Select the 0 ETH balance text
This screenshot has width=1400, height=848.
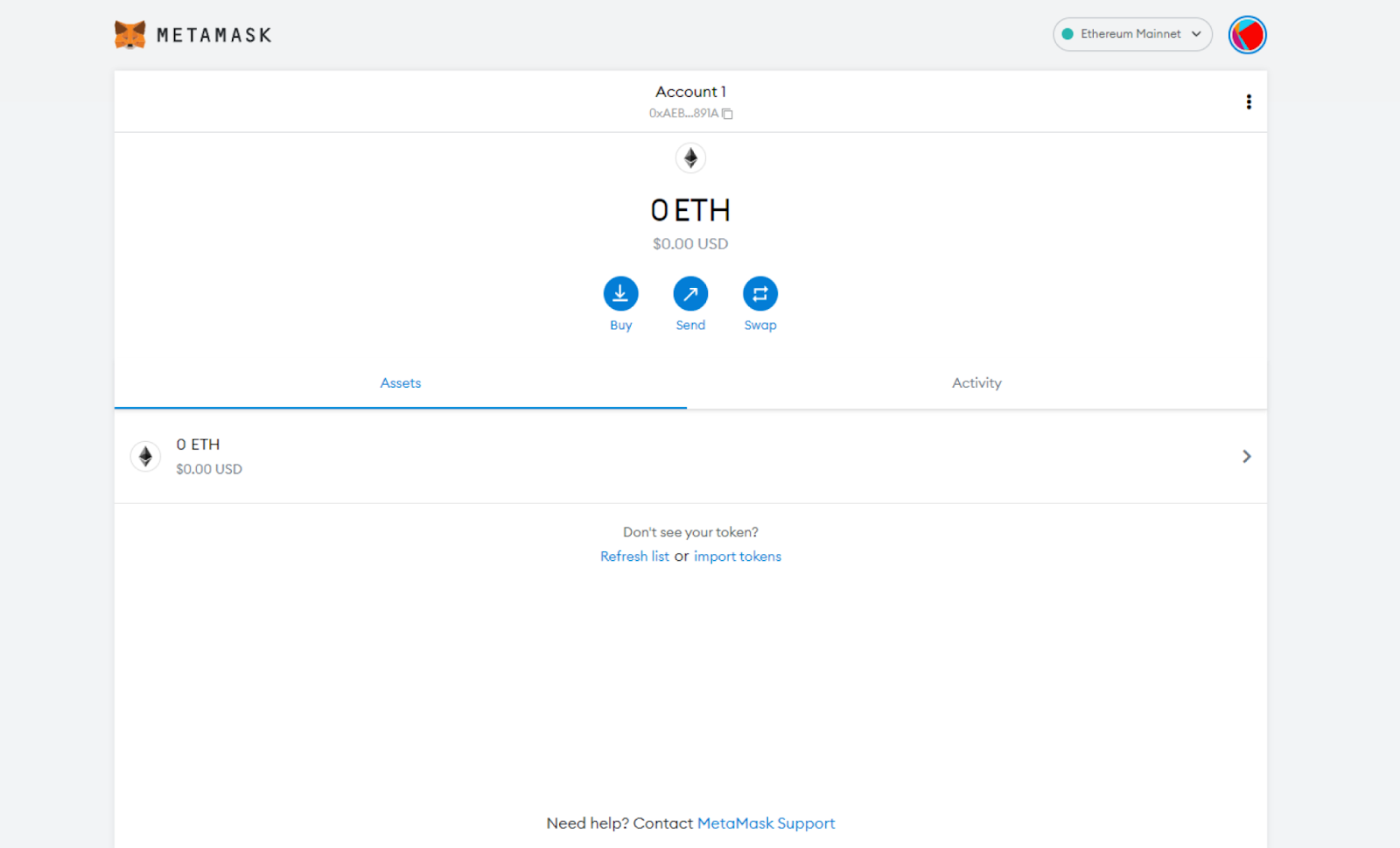click(690, 210)
